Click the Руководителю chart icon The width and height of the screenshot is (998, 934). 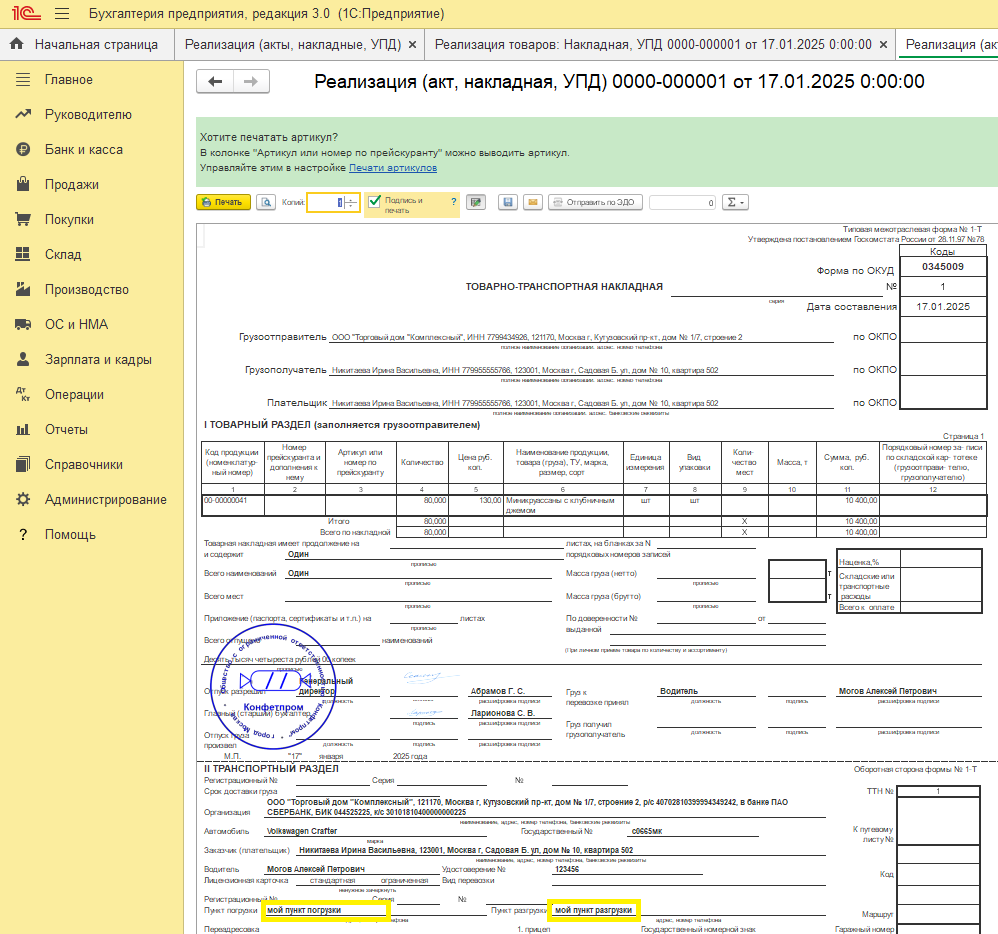tap(23, 115)
